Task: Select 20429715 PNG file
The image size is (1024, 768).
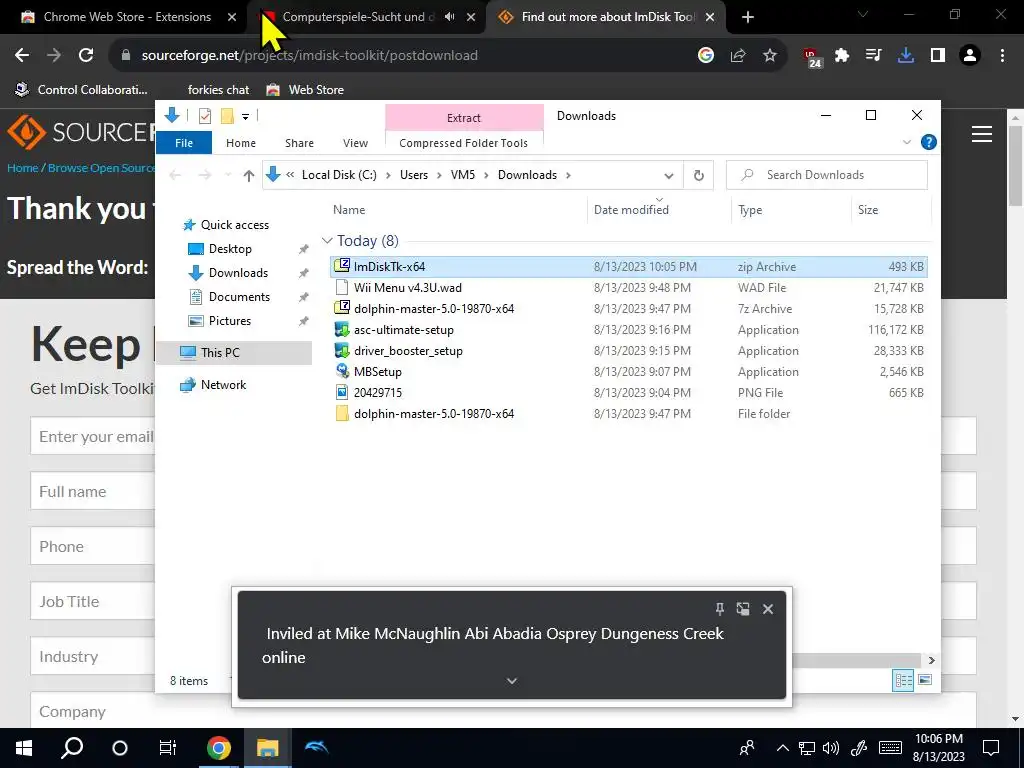Action: pos(628,392)
